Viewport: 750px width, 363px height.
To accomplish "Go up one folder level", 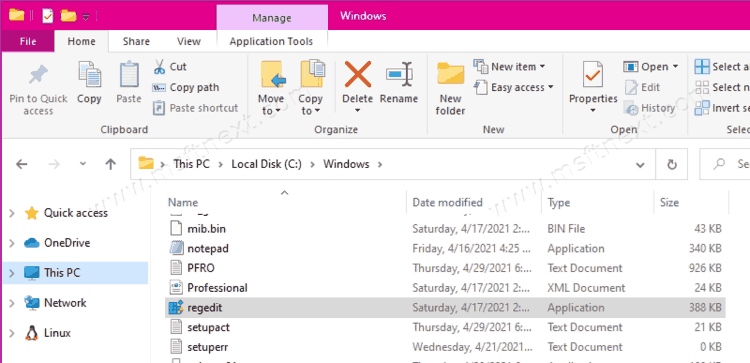I will [110, 165].
